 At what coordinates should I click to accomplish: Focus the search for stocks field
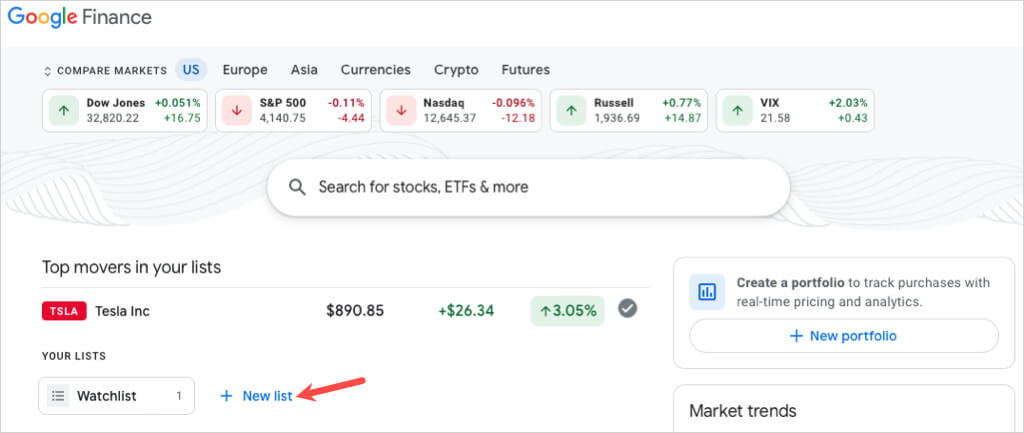point(540,187)
